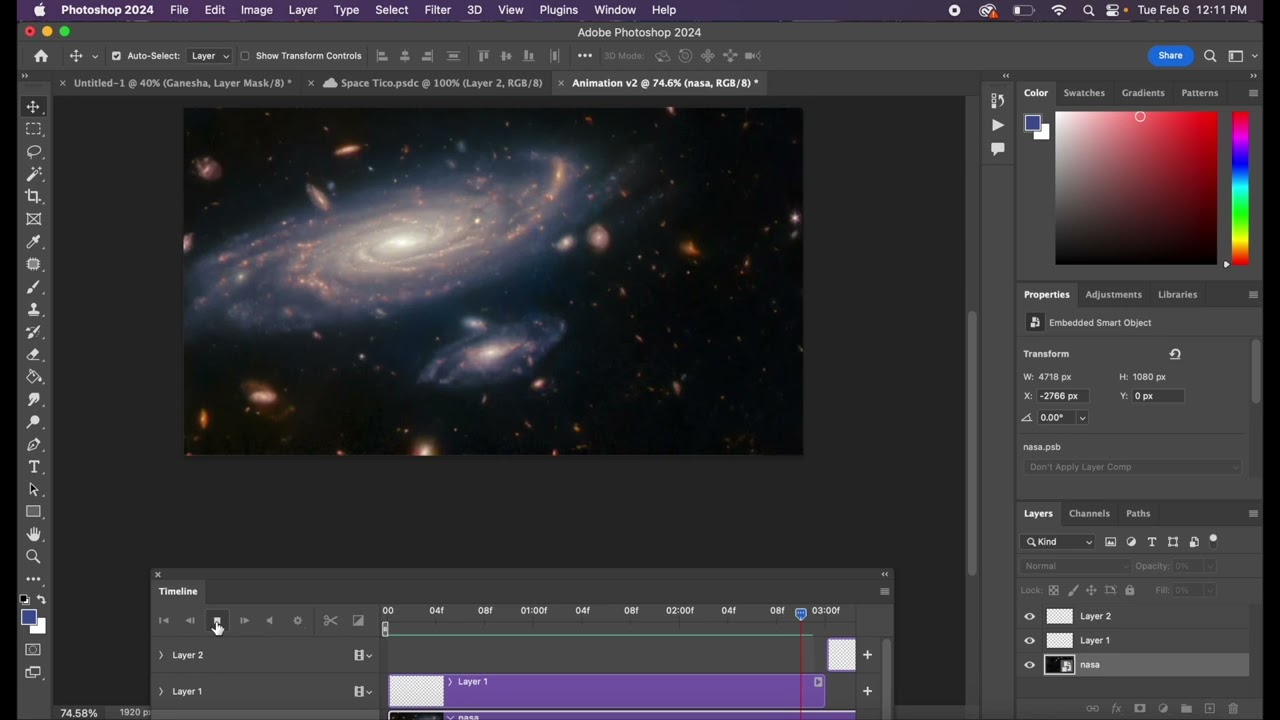Select the Crop tool
This screenshot has width=1280, height=720.
pyautogui.click(x=33, y=197)
